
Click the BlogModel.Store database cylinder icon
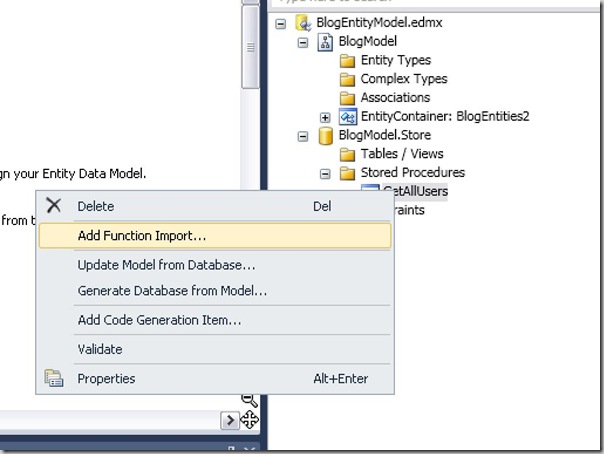[325, 136]
